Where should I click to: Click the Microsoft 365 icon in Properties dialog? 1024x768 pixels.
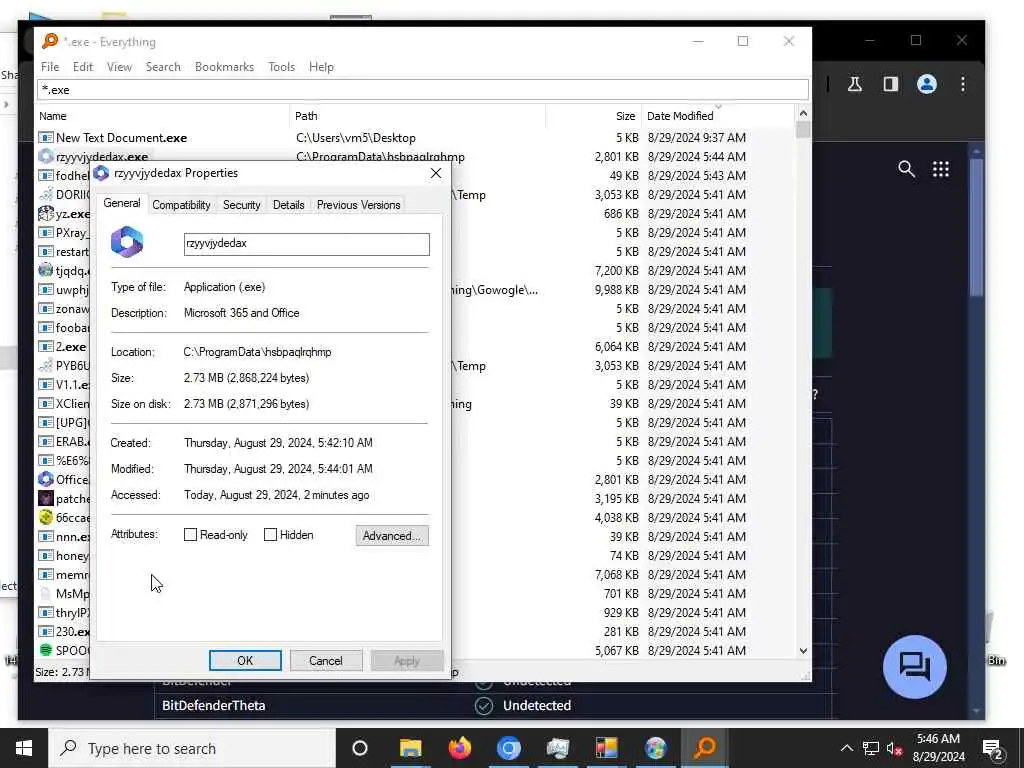click(x=127, y=242)
